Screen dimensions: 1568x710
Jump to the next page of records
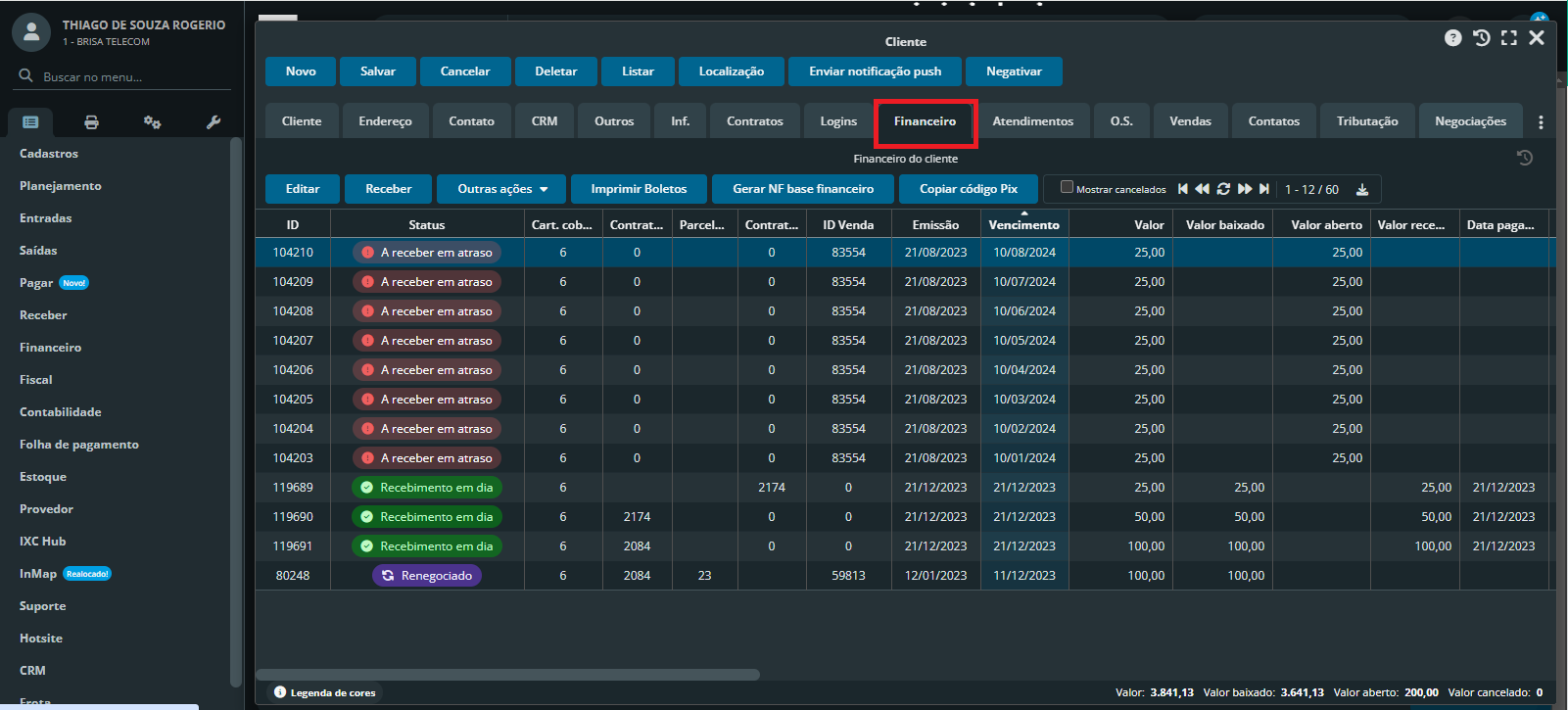point(1245,189)
